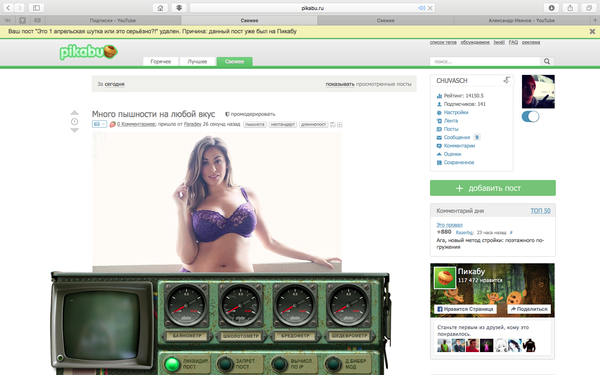This screenshot has width=600, height=375.
Task: Open the pinned VK tab
Action: coord(8,20)
